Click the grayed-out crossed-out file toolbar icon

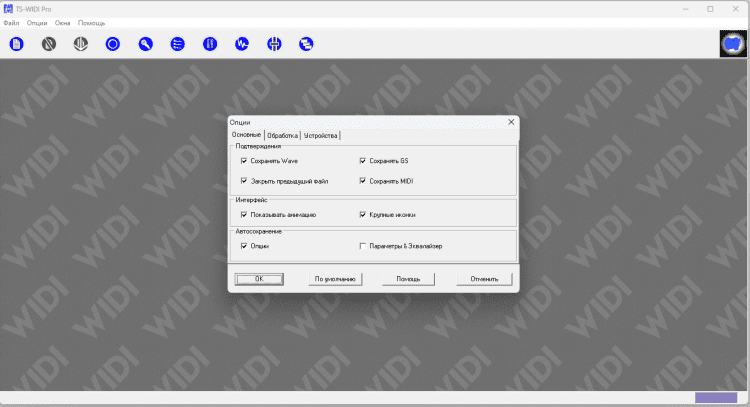[x=49, y=44]
